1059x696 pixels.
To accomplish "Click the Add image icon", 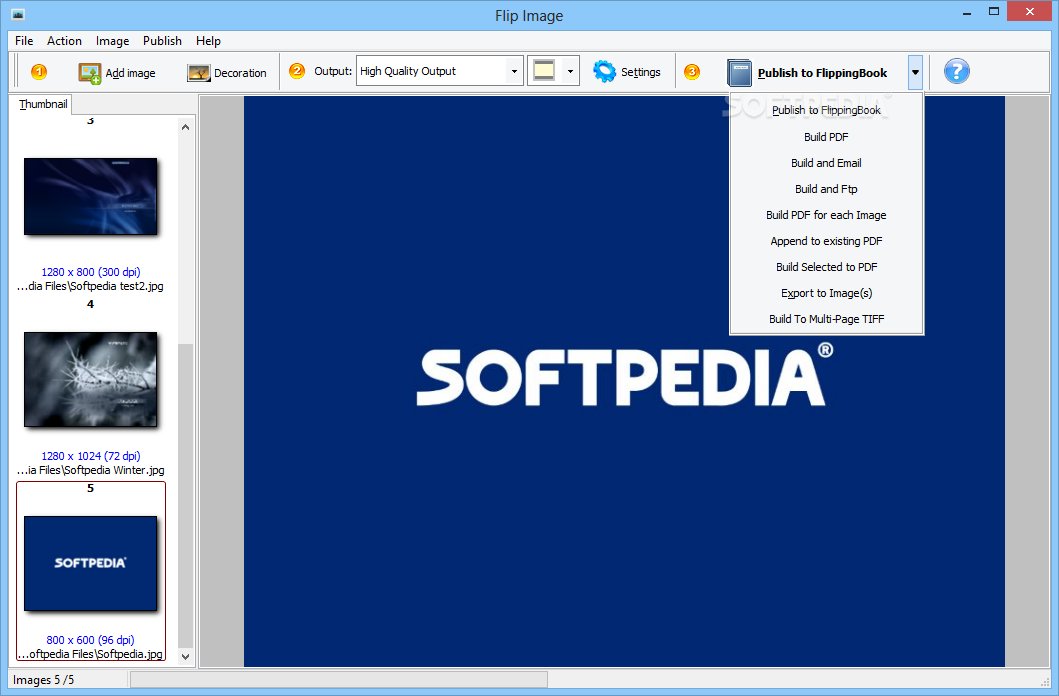I will [x=89, y=73].
